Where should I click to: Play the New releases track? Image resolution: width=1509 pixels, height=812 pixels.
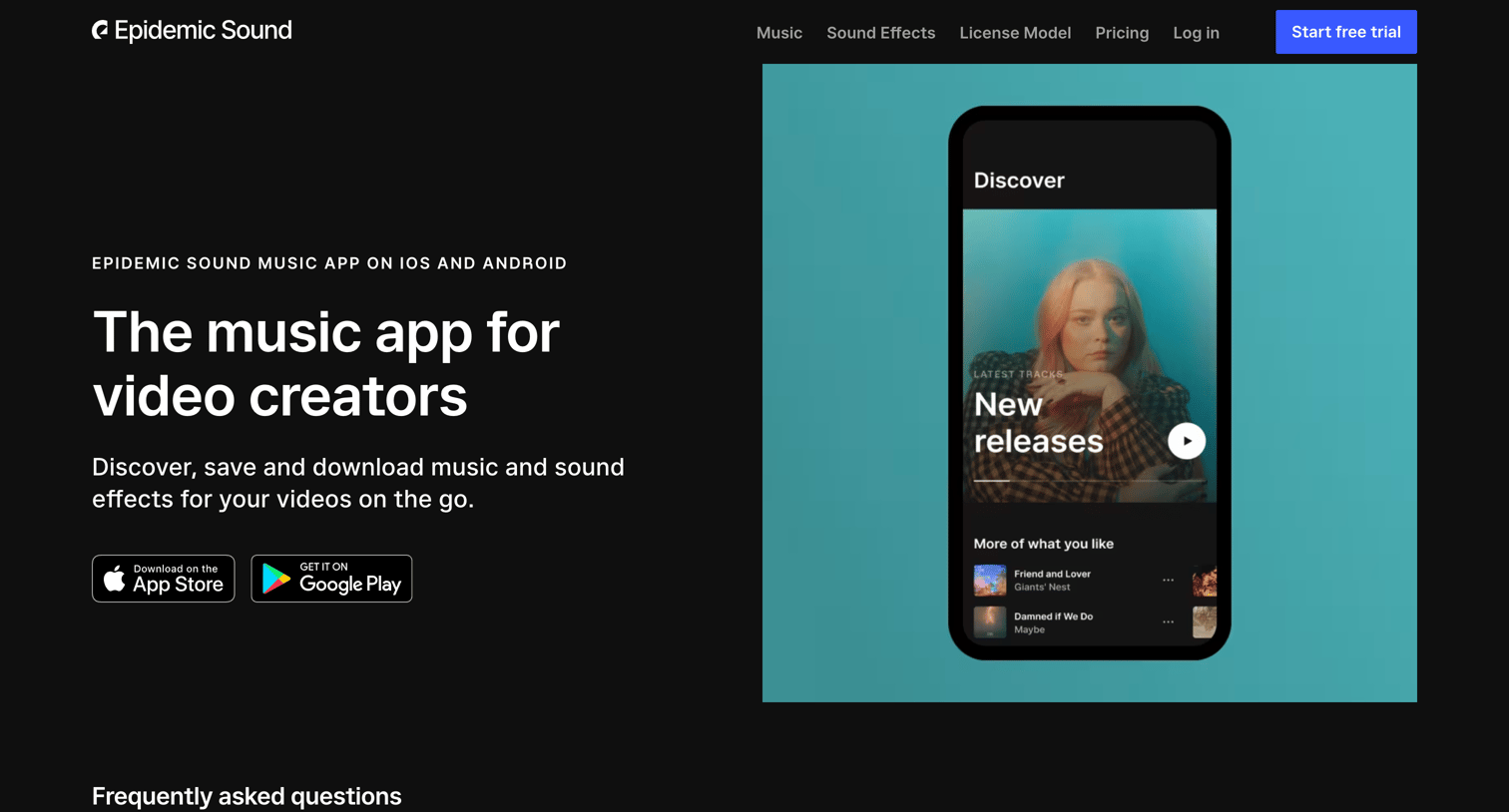1187,441
